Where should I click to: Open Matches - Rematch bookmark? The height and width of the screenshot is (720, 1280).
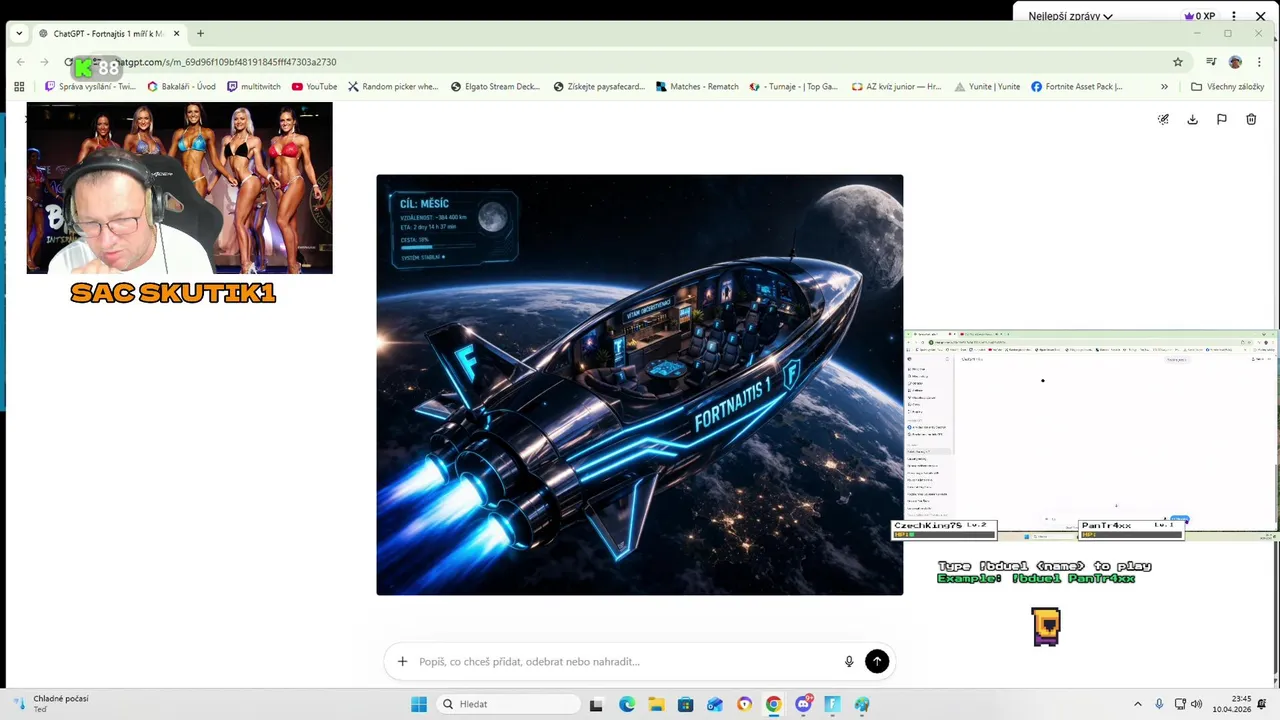pyautogui.click(x=697, y=87)
